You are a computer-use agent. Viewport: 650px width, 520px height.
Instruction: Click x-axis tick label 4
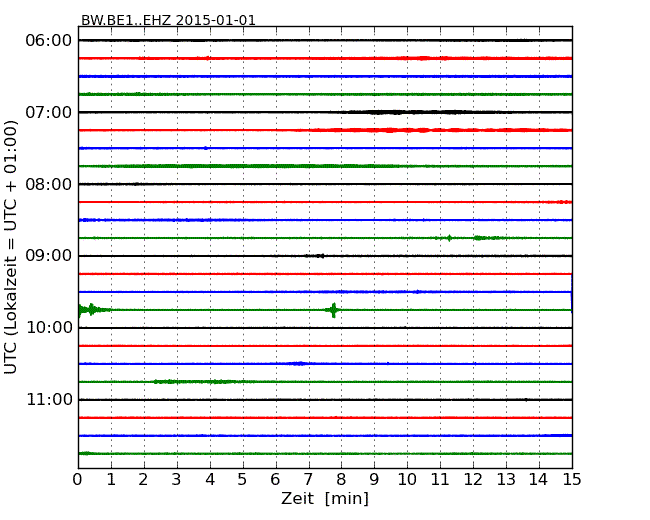click(210, 480)
